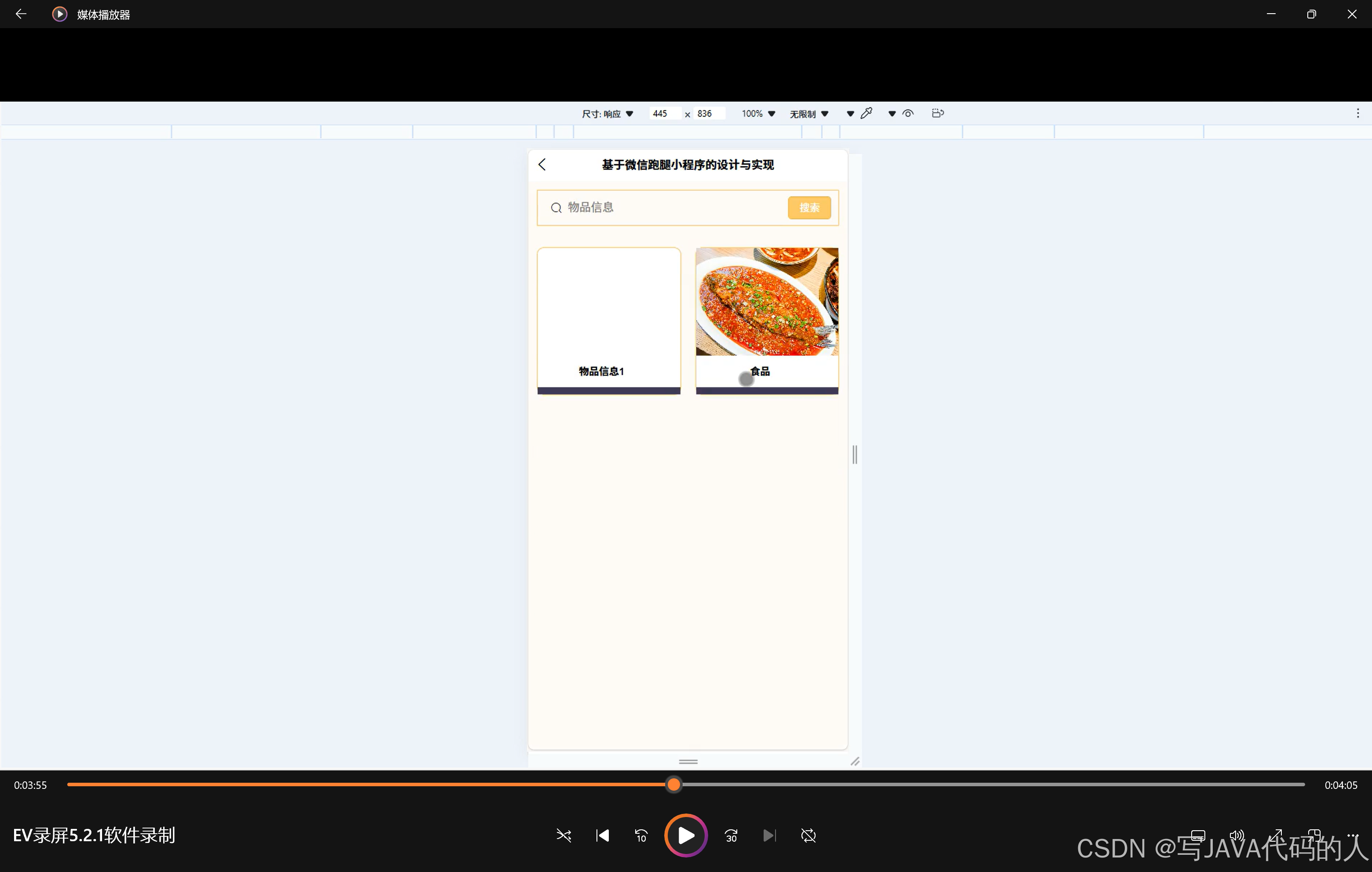Skip to the previous track
The height and width of the screenshot is (872, 1372).
(602, 836)
